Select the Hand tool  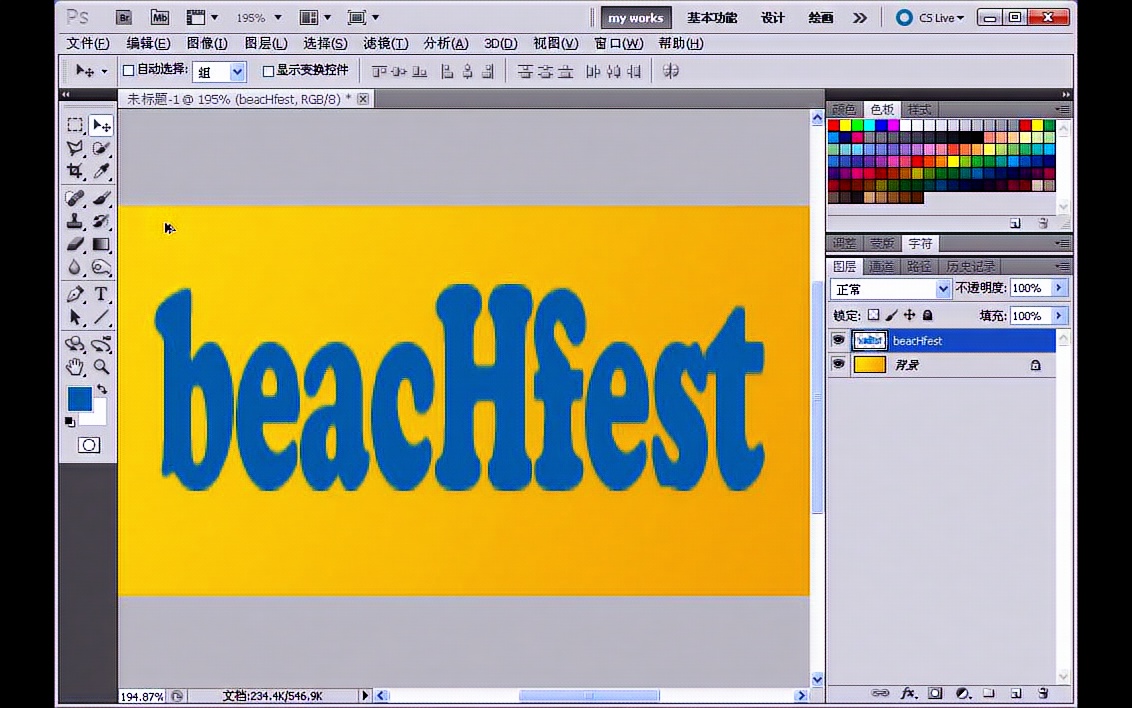[x=75, y=367]
